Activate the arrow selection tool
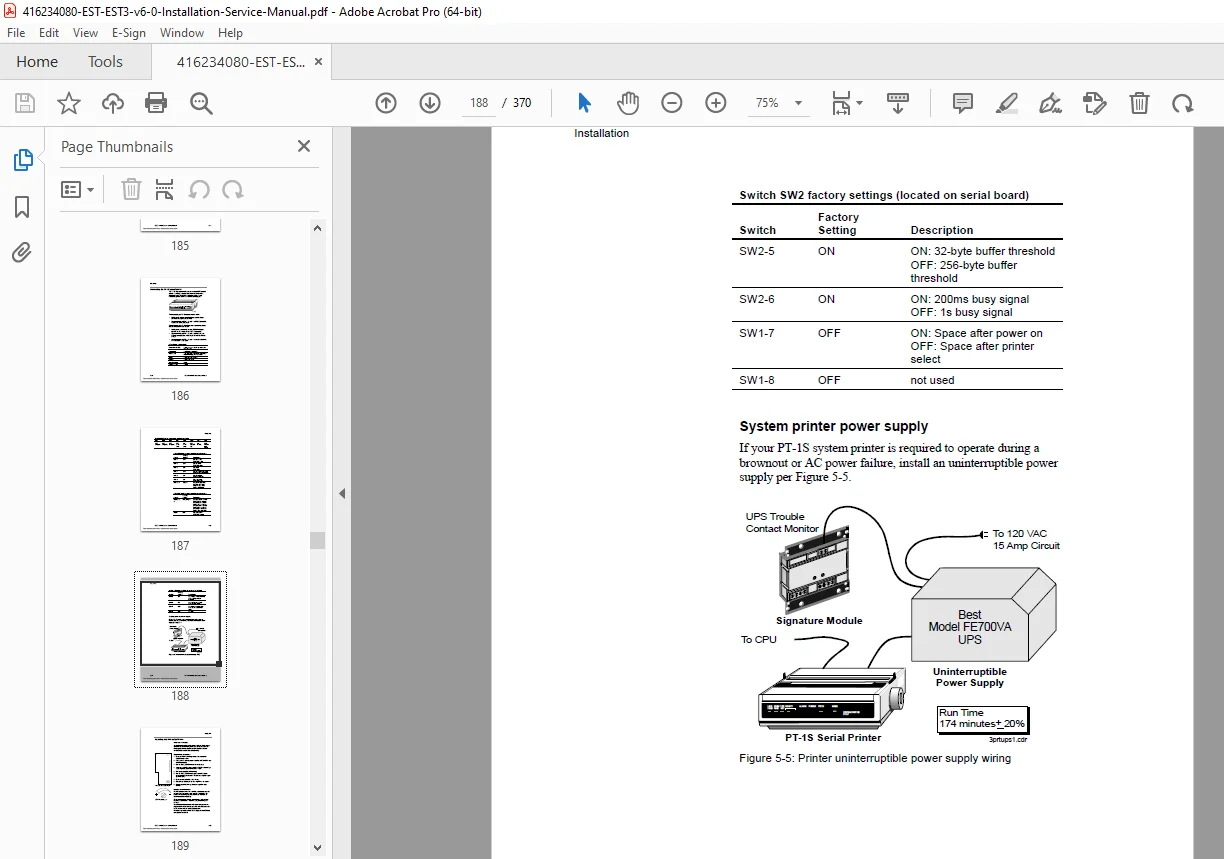1224x859 pixels. (x=585, y=103)
